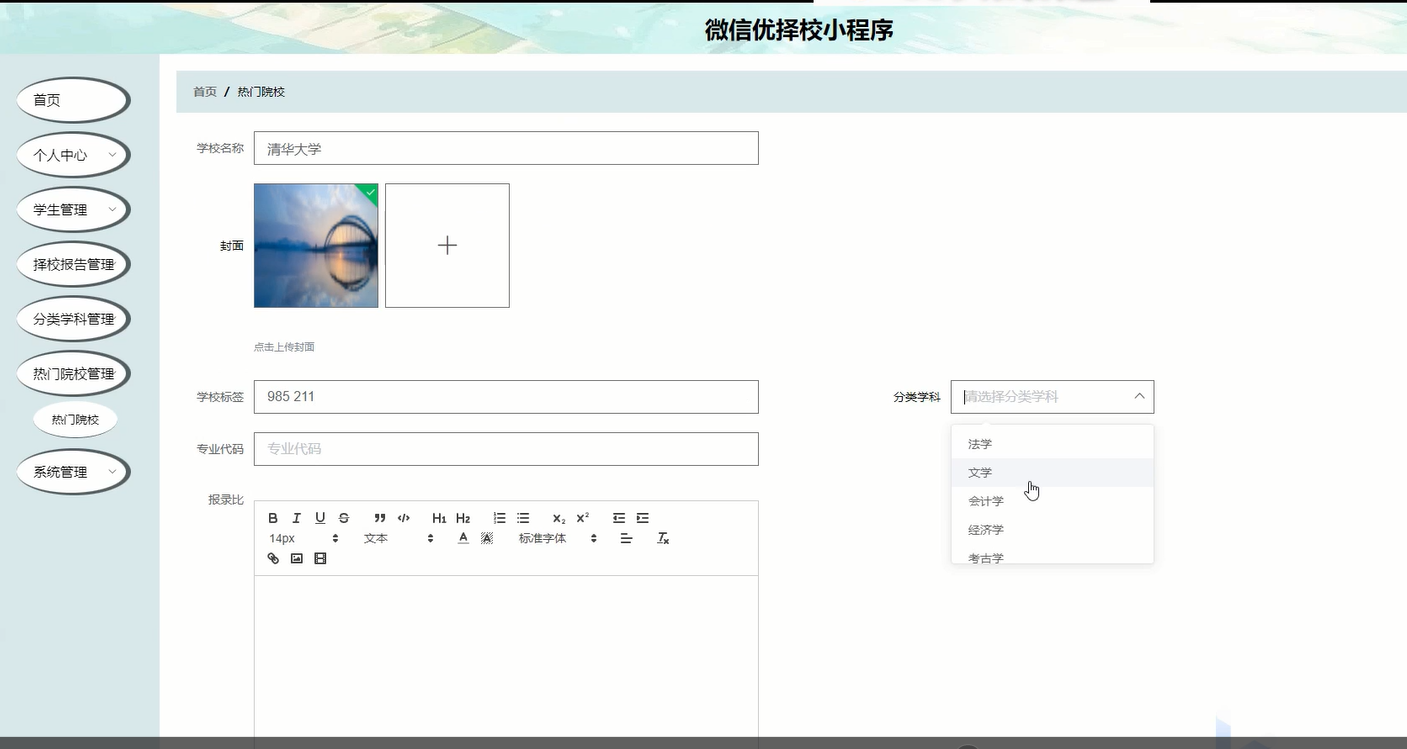
Task: Apply Heading 1 style
Action: (439, 518)
